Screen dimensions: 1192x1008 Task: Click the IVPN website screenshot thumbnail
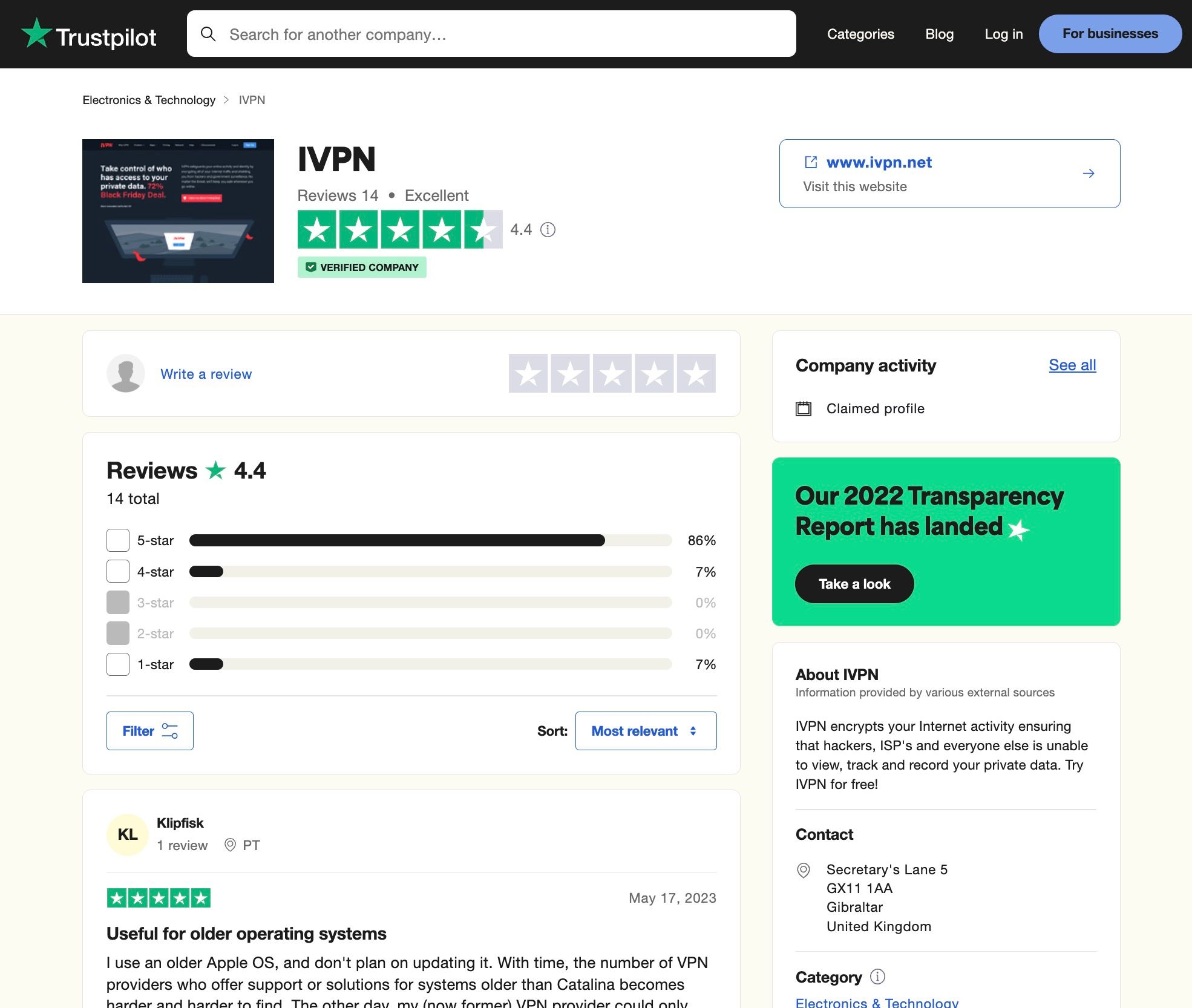pyautogui.click(x=178, y=211)
